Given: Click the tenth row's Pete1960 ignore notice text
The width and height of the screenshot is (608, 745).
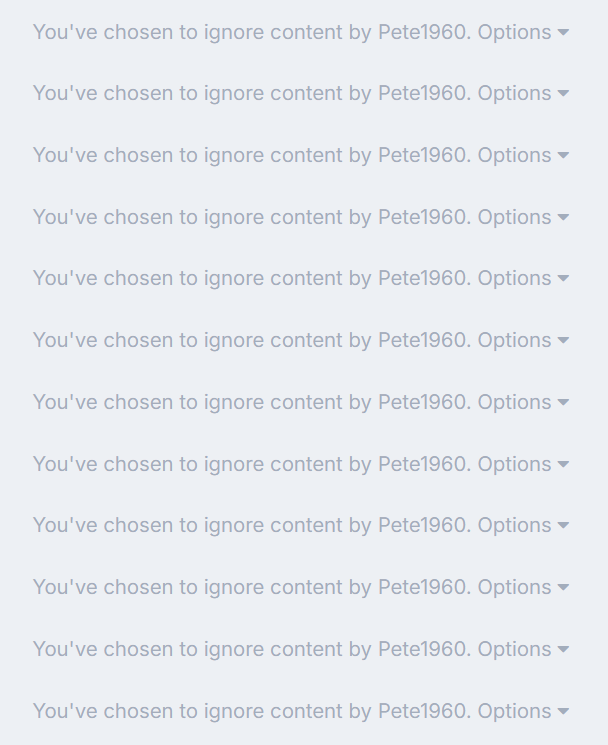Looking at the screenshot, I should 250,587.
